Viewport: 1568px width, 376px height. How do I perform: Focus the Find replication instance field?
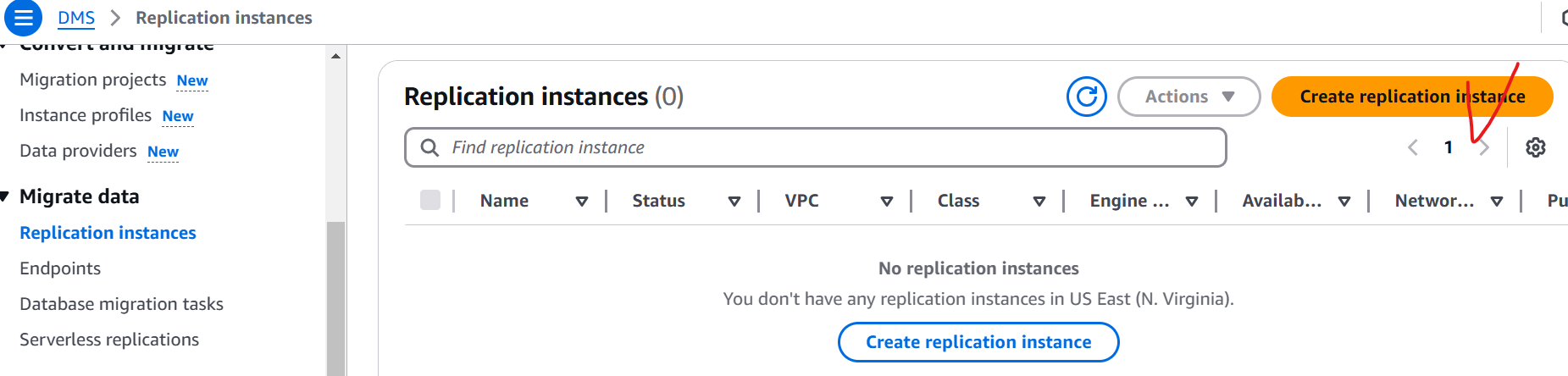pos(815,147)
